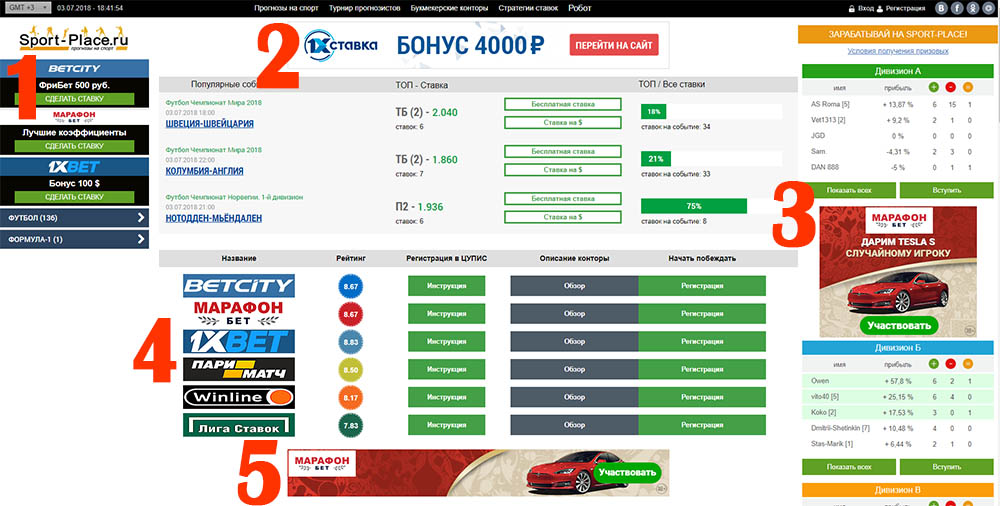Click Бесплатная ставка for Швеция-Швейцария
Viewport: 1000px width, 506px height.
click(562, 104)
